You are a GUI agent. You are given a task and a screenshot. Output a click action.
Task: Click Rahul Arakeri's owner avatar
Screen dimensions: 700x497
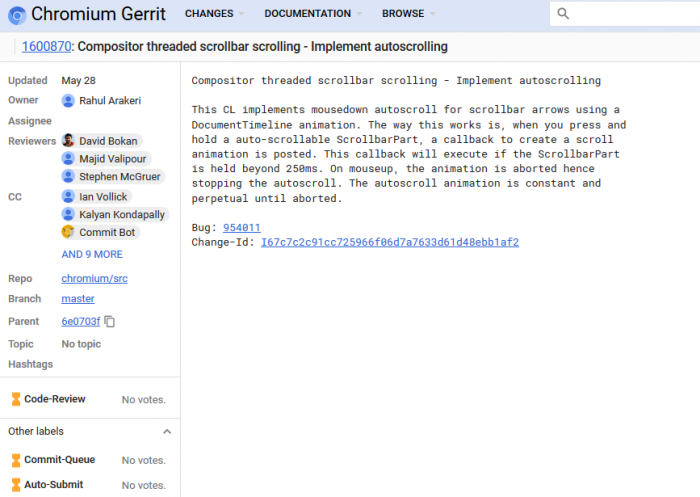coord(68,100)
